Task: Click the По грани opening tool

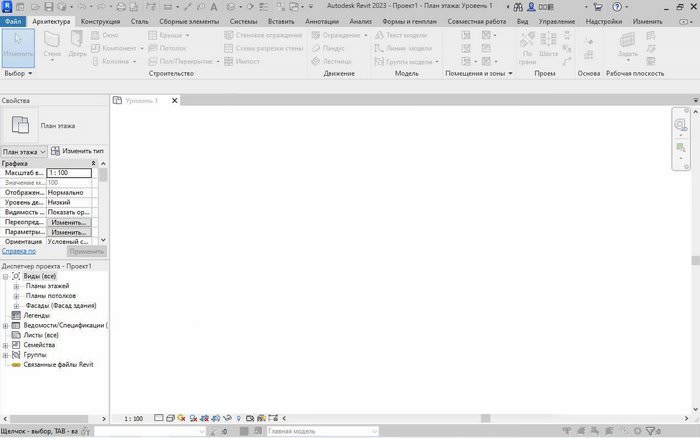Action: click(526, 46)
